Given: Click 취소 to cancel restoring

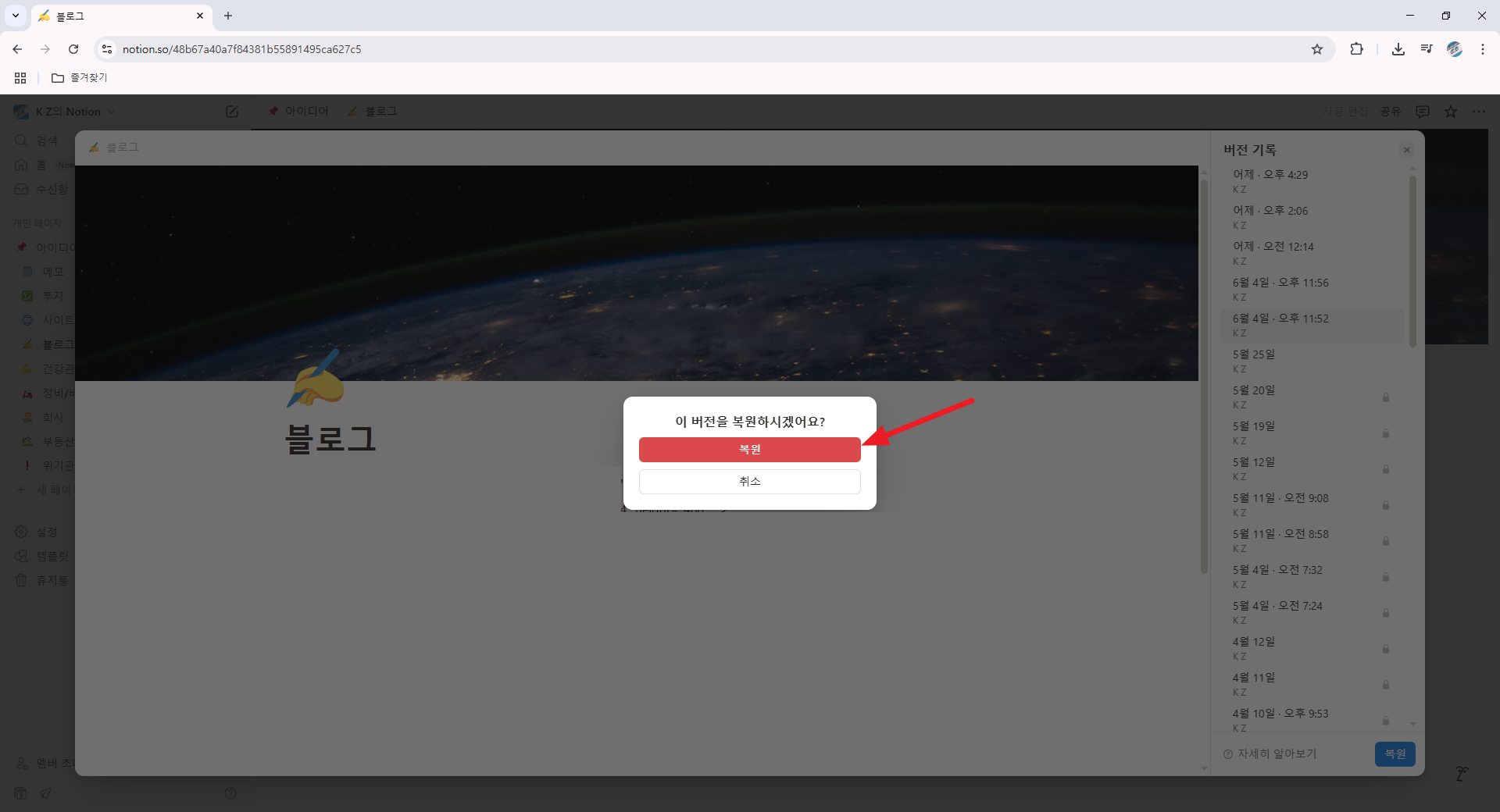Looking at the screenshot, I should [749, 482].
